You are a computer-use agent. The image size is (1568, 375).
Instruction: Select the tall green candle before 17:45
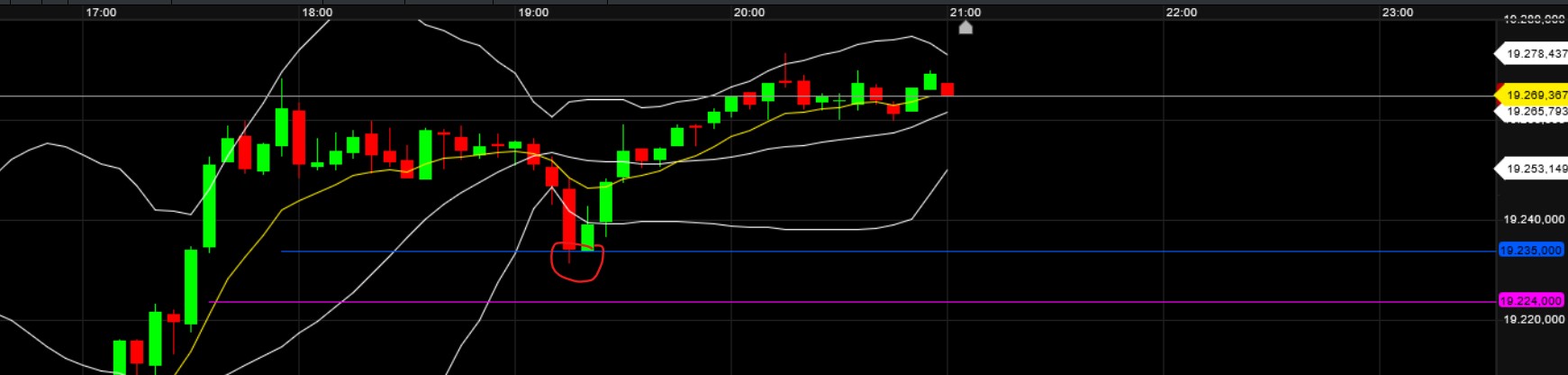pos(209,205)
